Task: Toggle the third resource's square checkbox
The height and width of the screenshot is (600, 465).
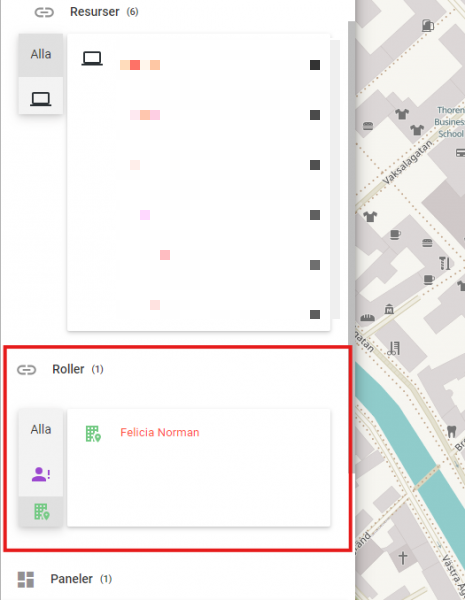Action: (x=315, y=165)
